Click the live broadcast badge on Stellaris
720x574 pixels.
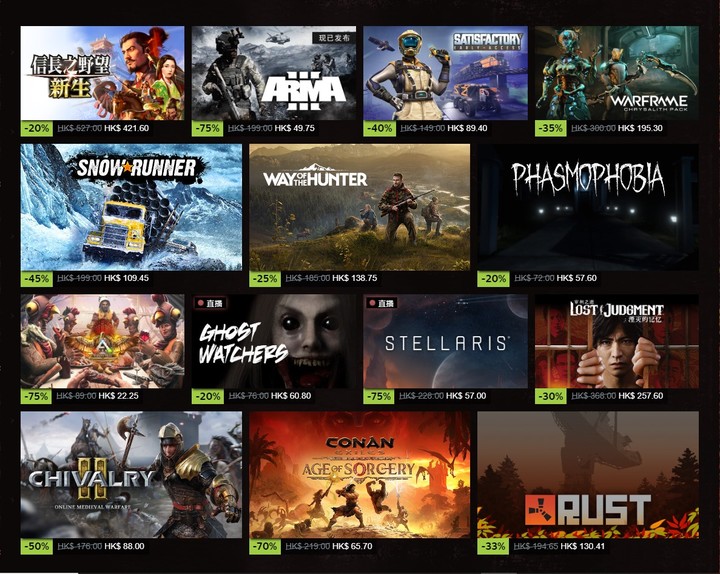[382, 303]
